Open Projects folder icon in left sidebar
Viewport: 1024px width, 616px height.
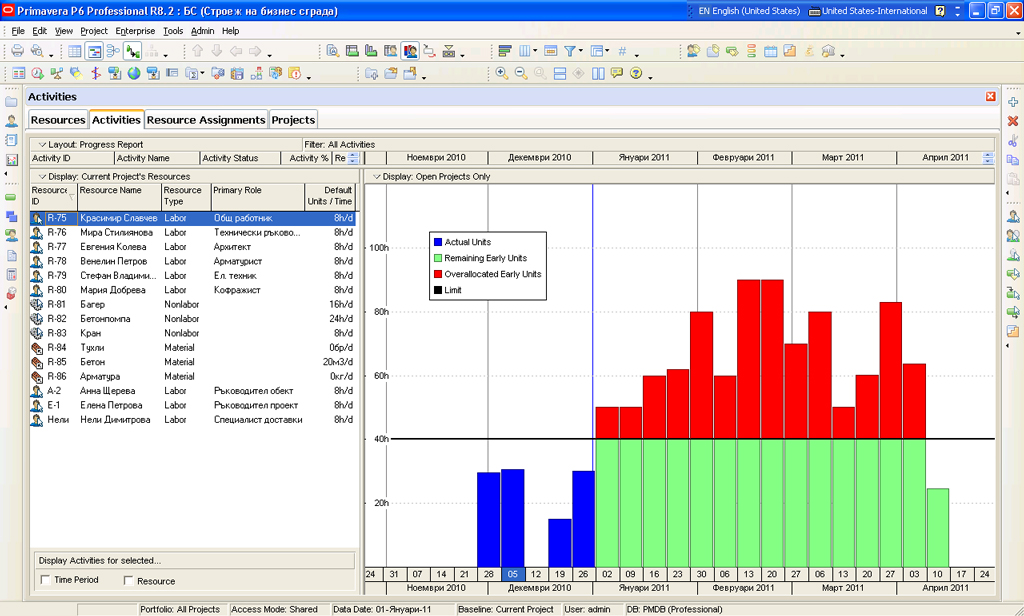11,102
